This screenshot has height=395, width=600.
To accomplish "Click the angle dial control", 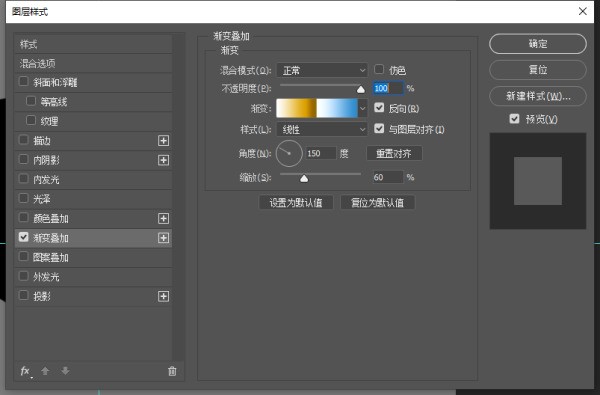I will [x=289, y=153].
